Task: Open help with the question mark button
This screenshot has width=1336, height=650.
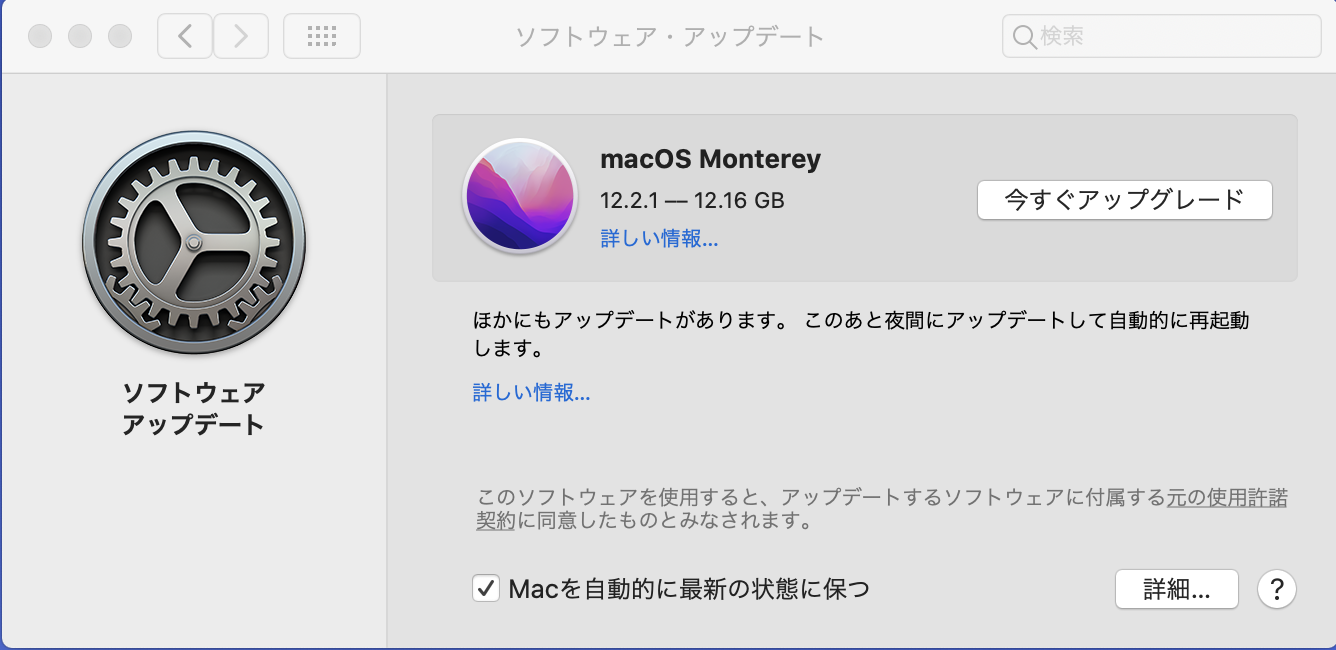Action: point(1277,589)
